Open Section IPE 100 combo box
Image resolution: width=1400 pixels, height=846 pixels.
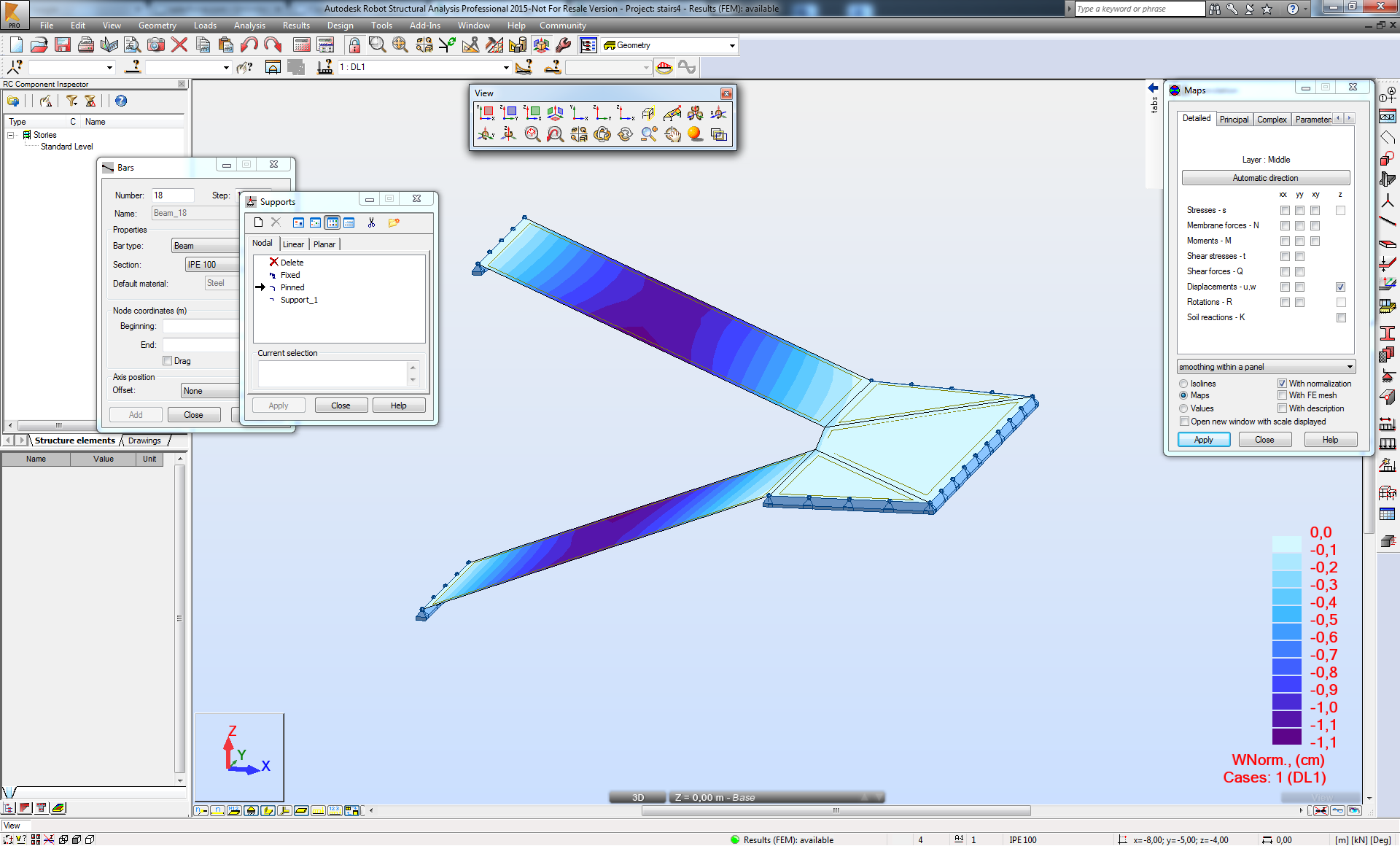pyautogui.click(x=211, y=265)
